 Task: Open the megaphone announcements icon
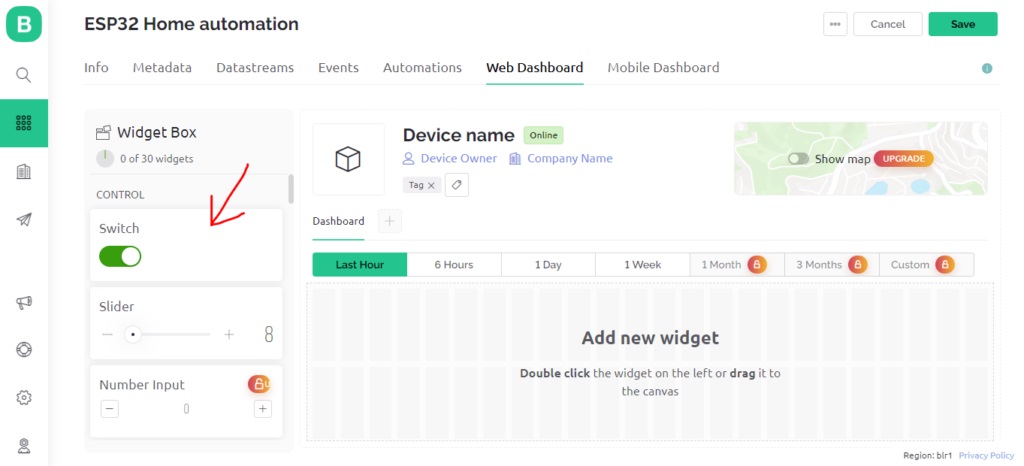click(x=24, y=302)
